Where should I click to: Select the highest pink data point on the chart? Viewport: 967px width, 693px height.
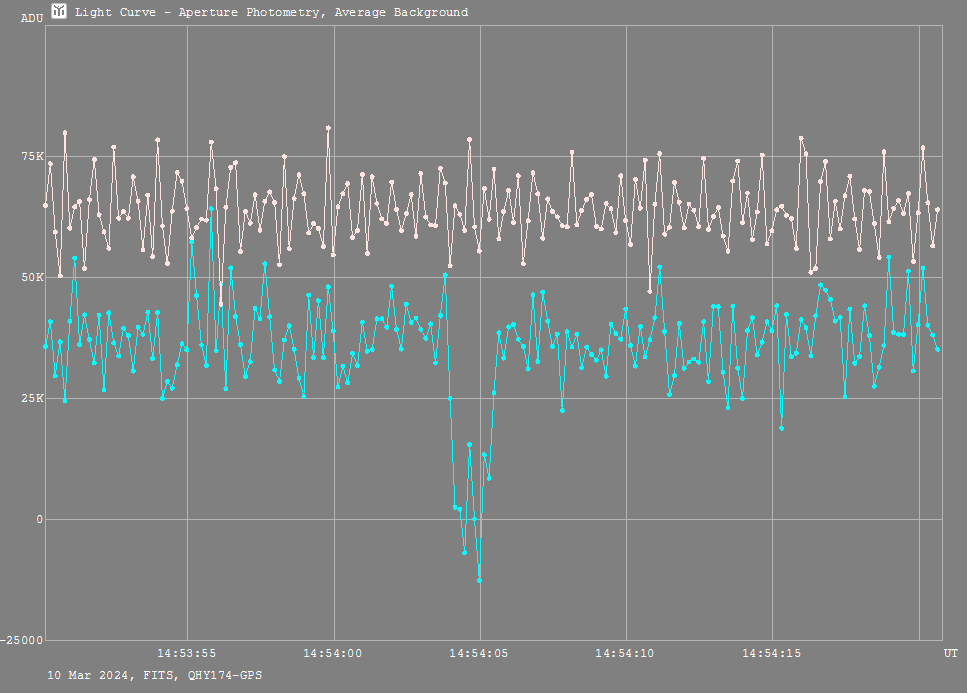click(x=328, y=128)
